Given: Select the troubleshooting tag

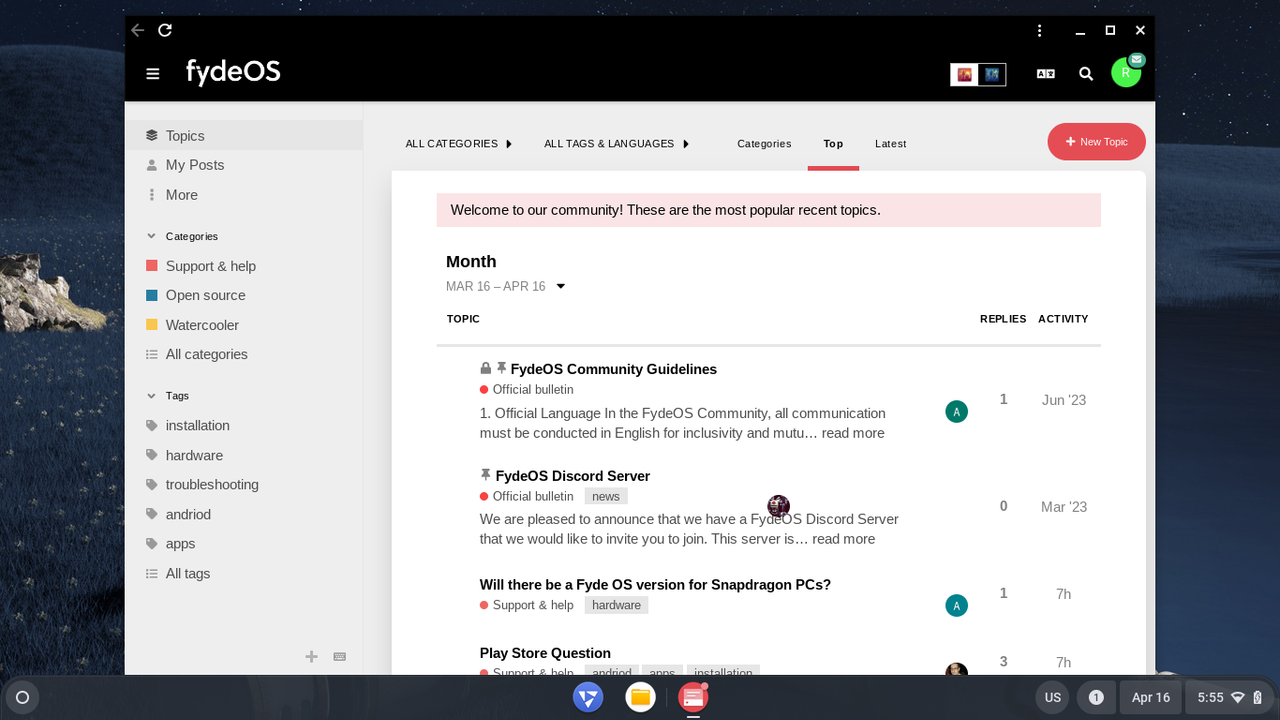Looking at the screenshot, I should coord(244,484).
